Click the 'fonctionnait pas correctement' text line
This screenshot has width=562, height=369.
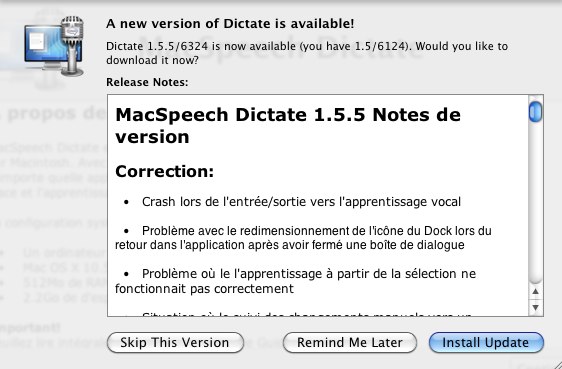click(204, 289)
